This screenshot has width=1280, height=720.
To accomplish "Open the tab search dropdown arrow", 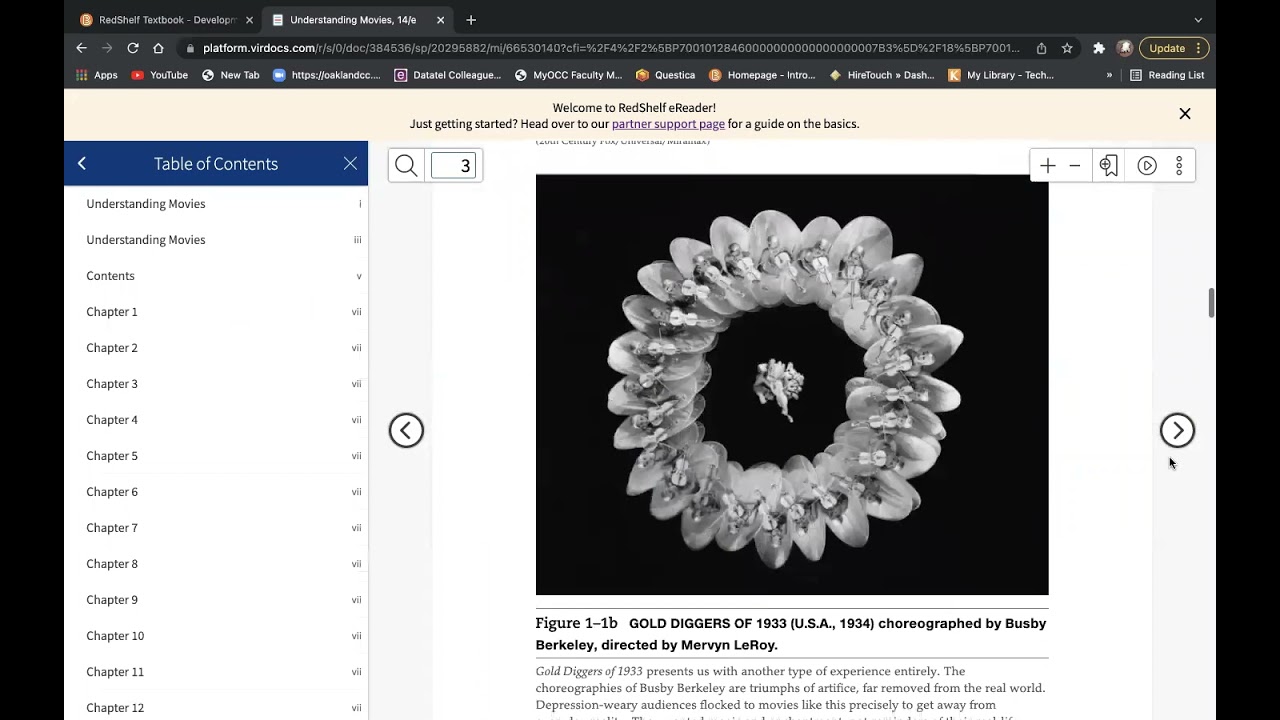I will [x=1198, y=20].
